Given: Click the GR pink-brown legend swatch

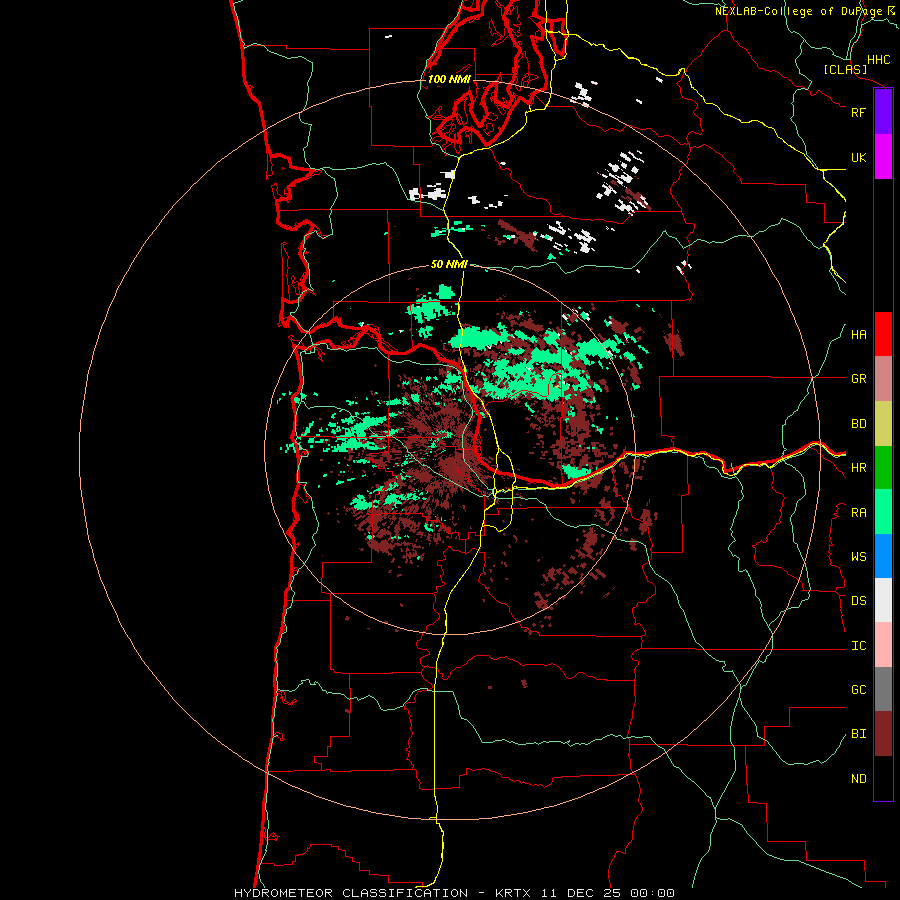Looking at the screenshot, I should click(883, 379).
